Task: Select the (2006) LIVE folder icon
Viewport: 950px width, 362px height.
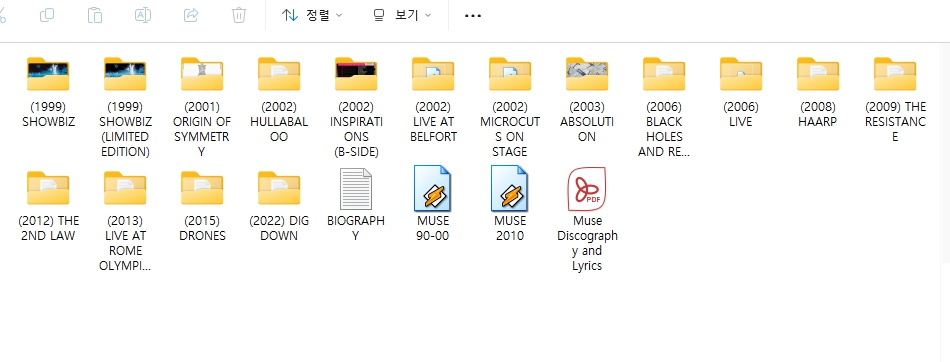Action: 740,74
